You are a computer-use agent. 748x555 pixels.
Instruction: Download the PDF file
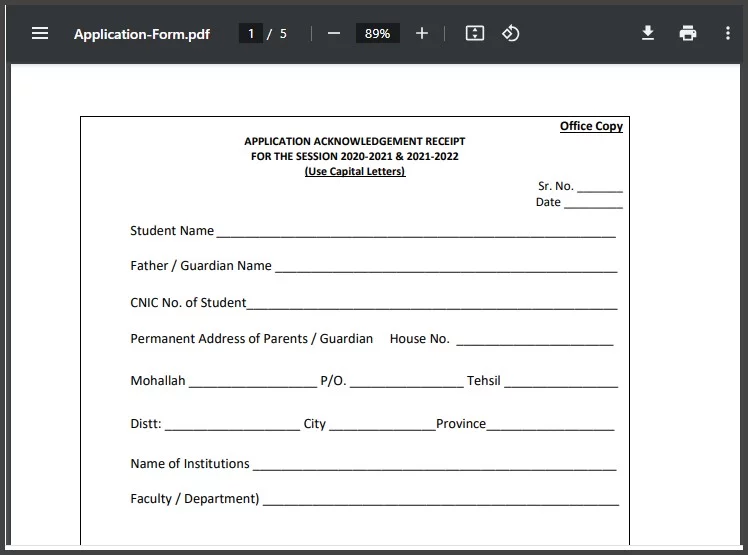pos(648,33)
